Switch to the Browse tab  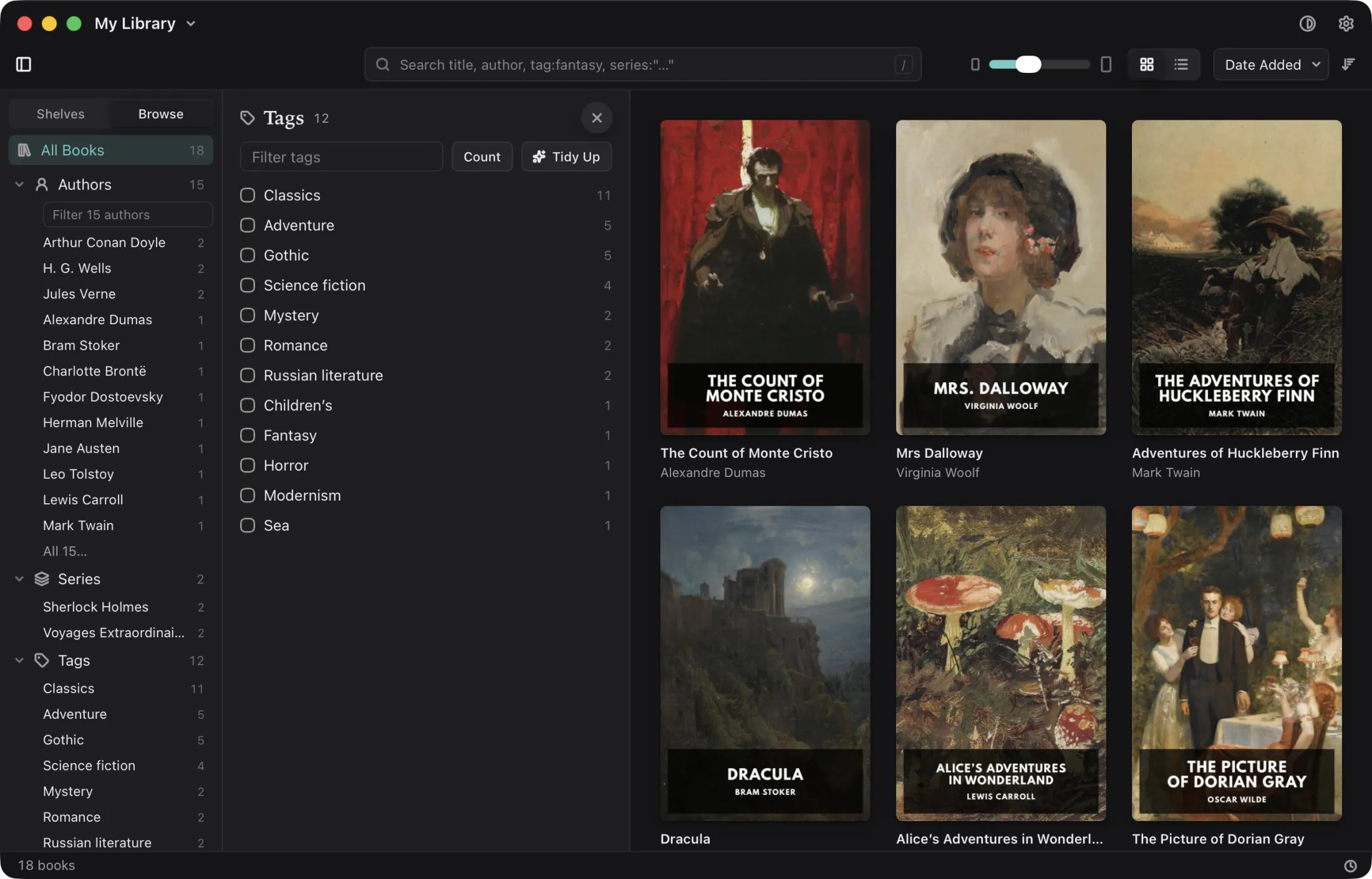coord(161,114)
